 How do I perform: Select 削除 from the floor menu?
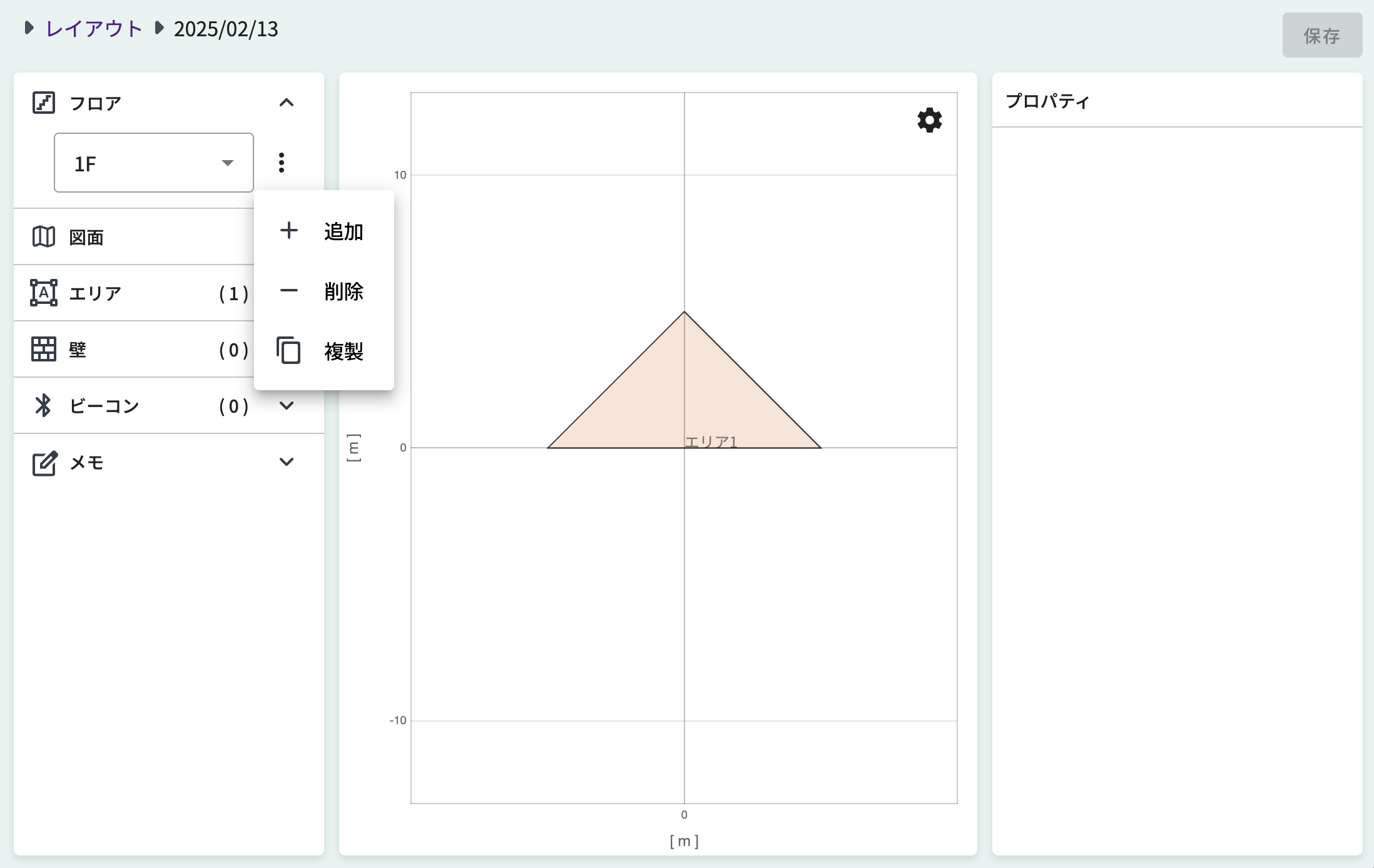point(343,291)
